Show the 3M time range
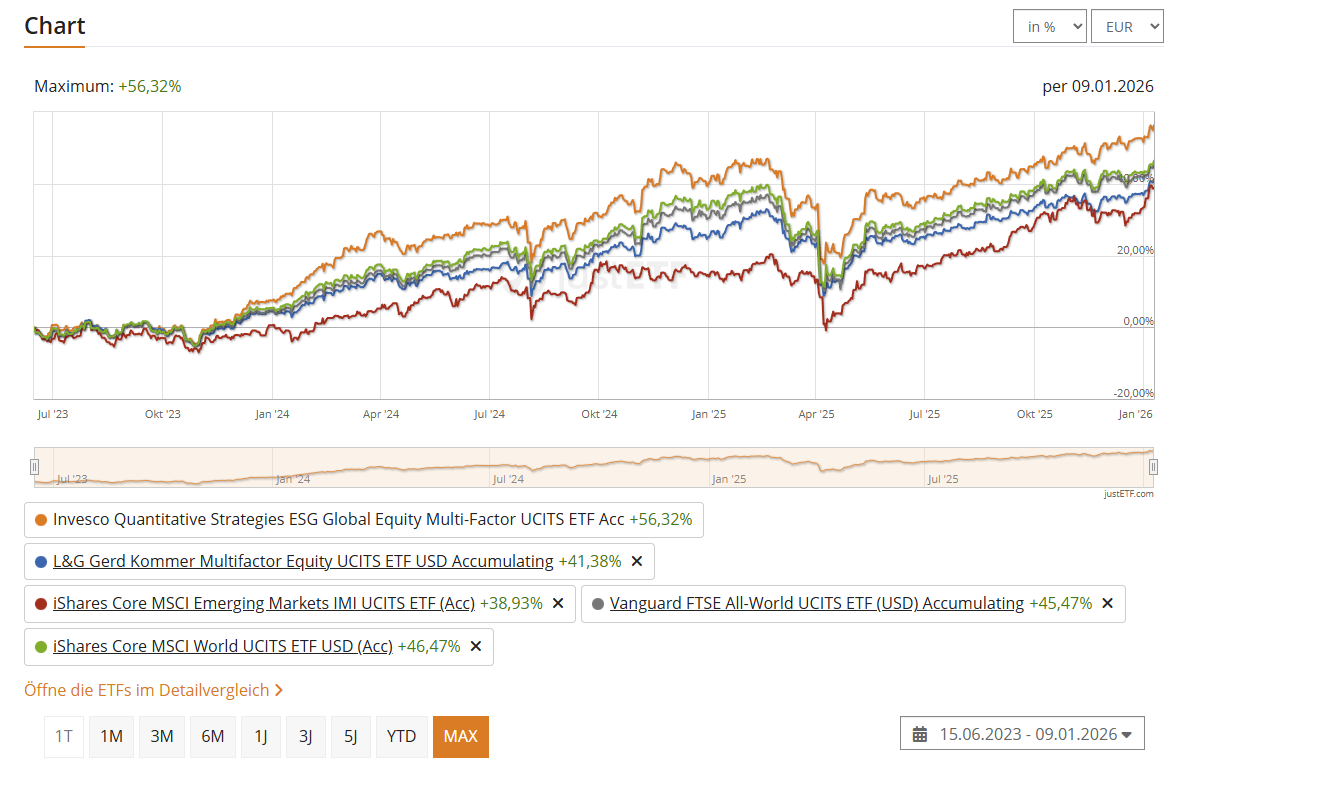Viewport: 1333px width, 792px height. 162,736
